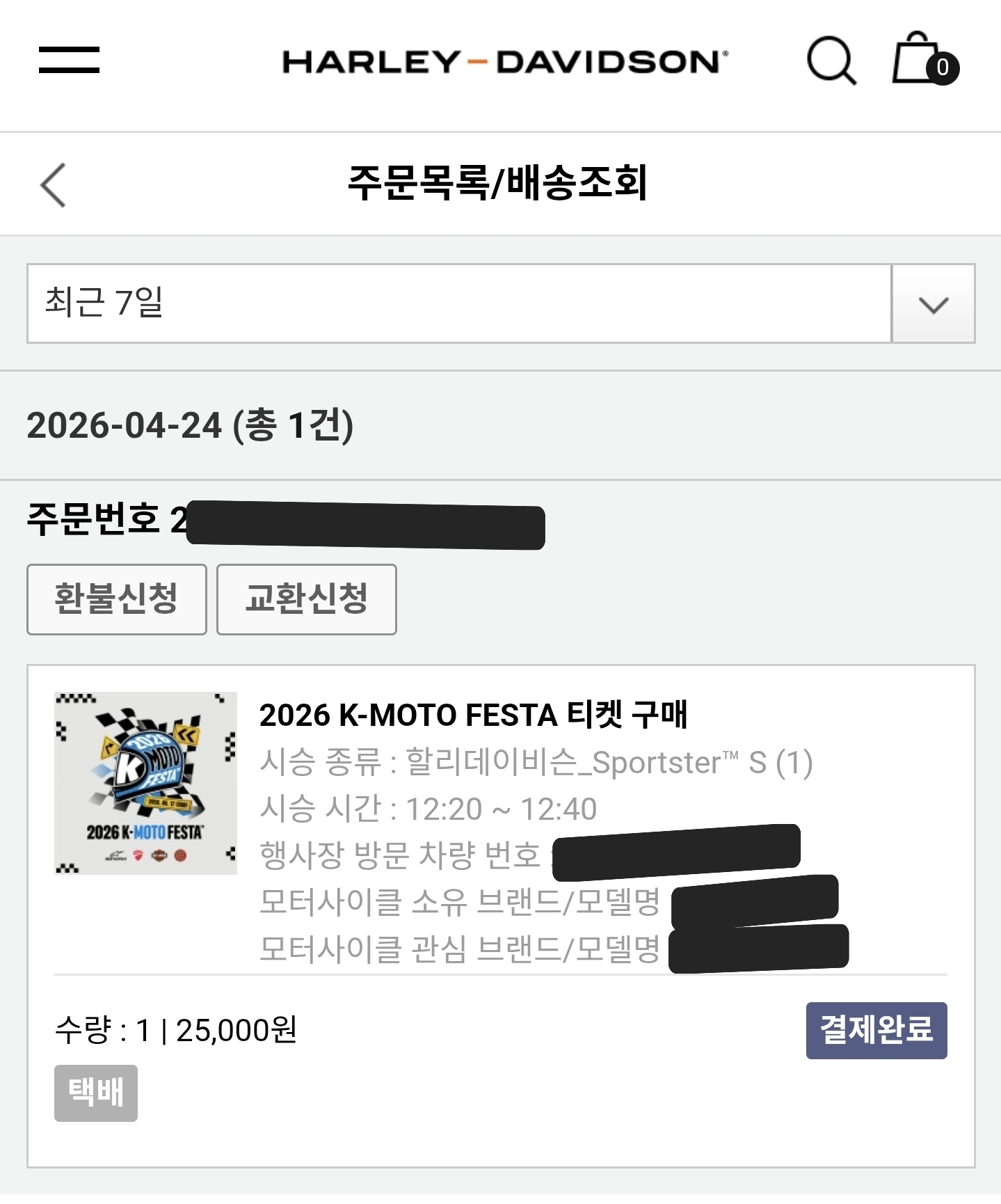Open the 최근 7일 period selector

click(x=459, y=303)
